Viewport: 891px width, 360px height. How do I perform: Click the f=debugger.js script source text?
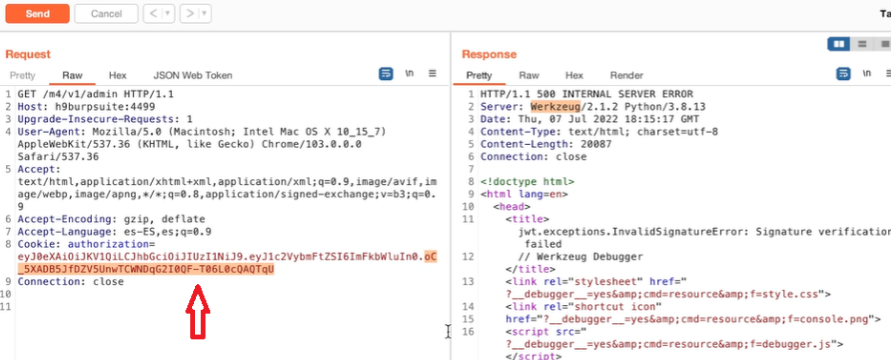[x=792, y=344]
